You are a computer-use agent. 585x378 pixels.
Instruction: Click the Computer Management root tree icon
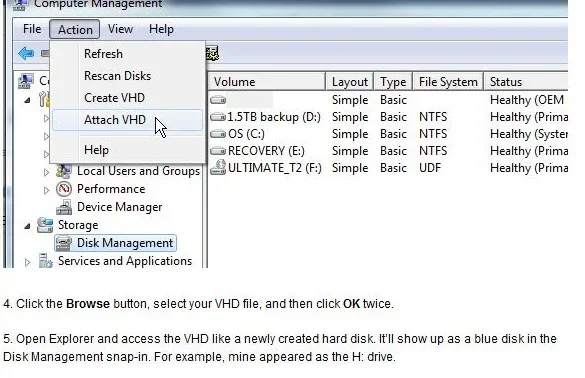tap(26, 81)
